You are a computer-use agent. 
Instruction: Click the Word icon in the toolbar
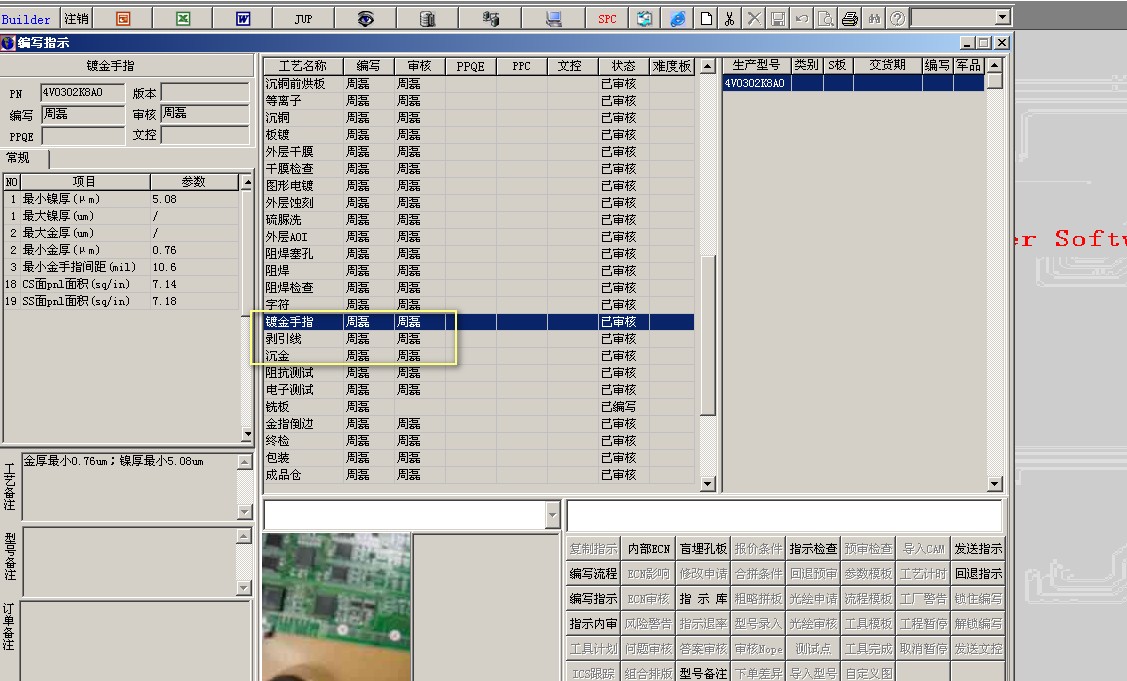(243, 19)
